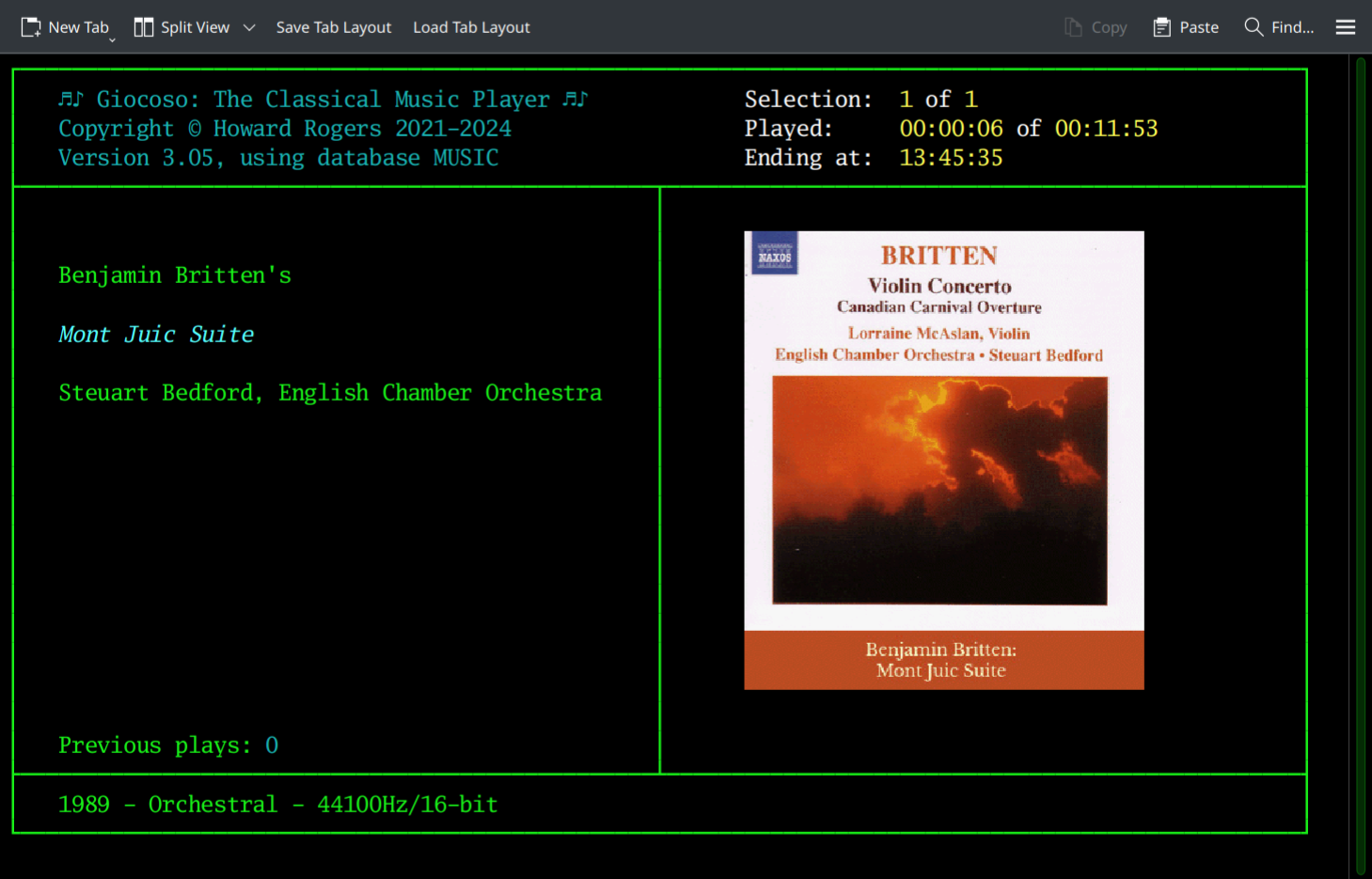The width and height of the screenshot is (1372, 879).
Task: Expand the Split View dropdown chevron
Action: [x=249, y=27]
